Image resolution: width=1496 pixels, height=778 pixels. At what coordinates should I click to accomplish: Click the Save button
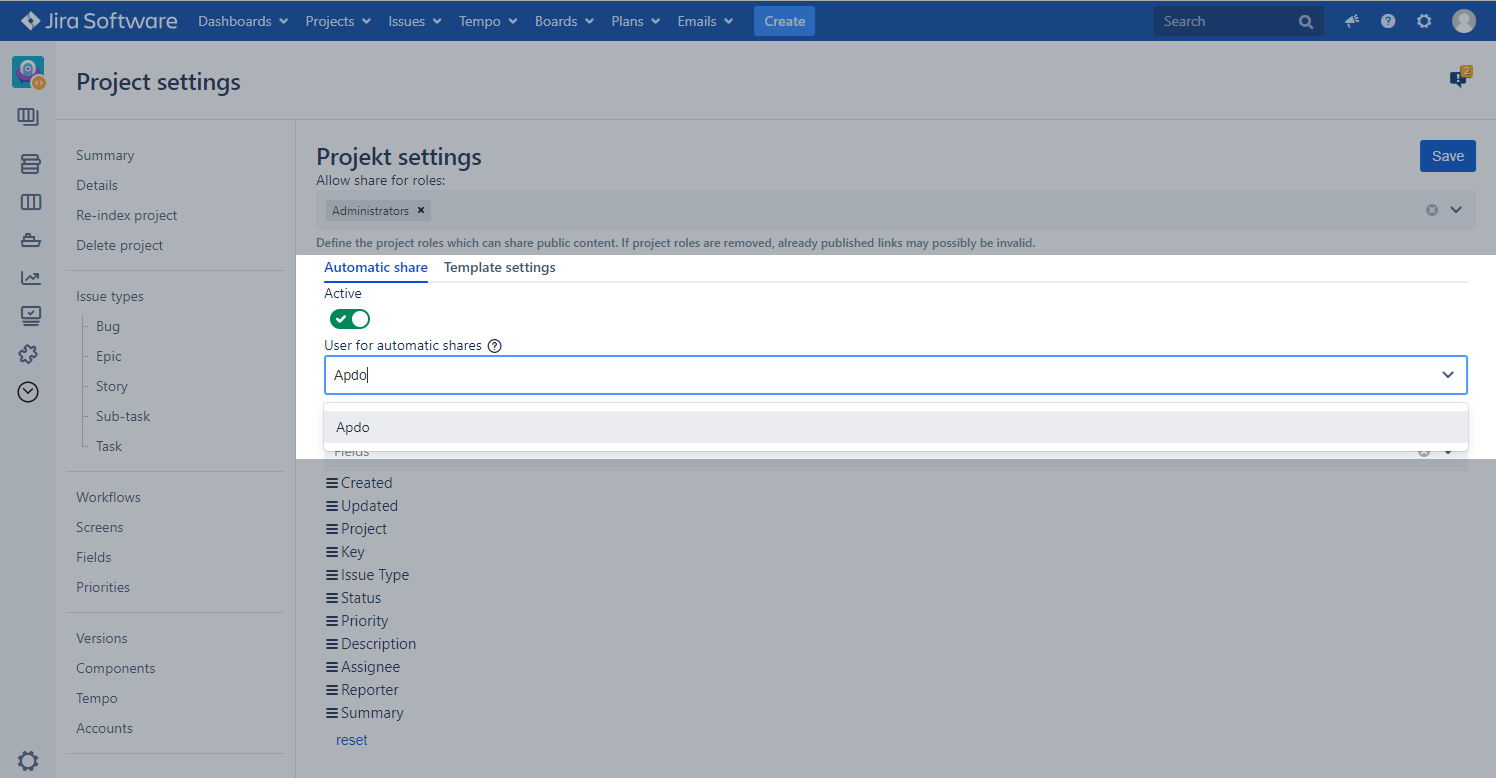pyautogui.click(x=1447, y=156)
